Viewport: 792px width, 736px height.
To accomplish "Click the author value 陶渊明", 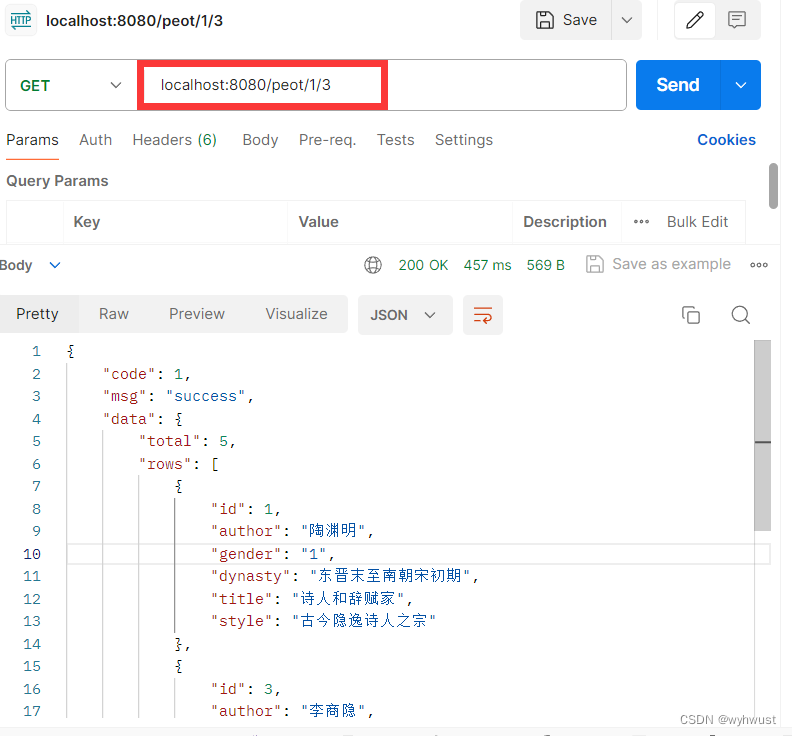I will coord(333,530).
